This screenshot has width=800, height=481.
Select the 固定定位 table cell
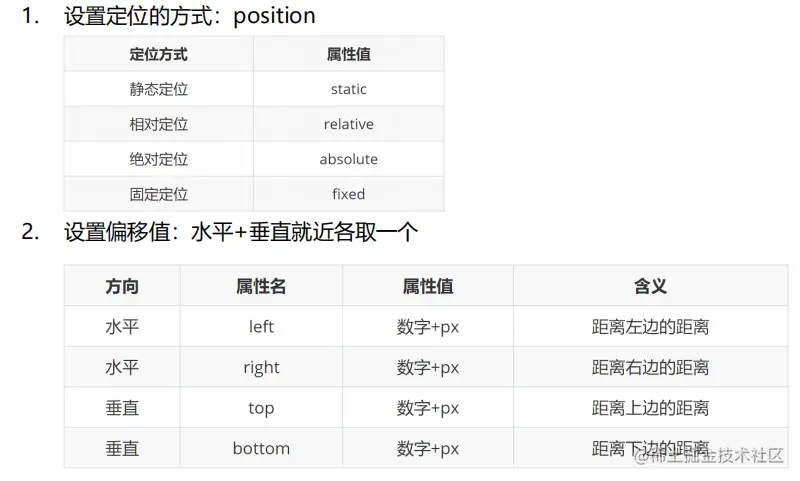[158, 194]
